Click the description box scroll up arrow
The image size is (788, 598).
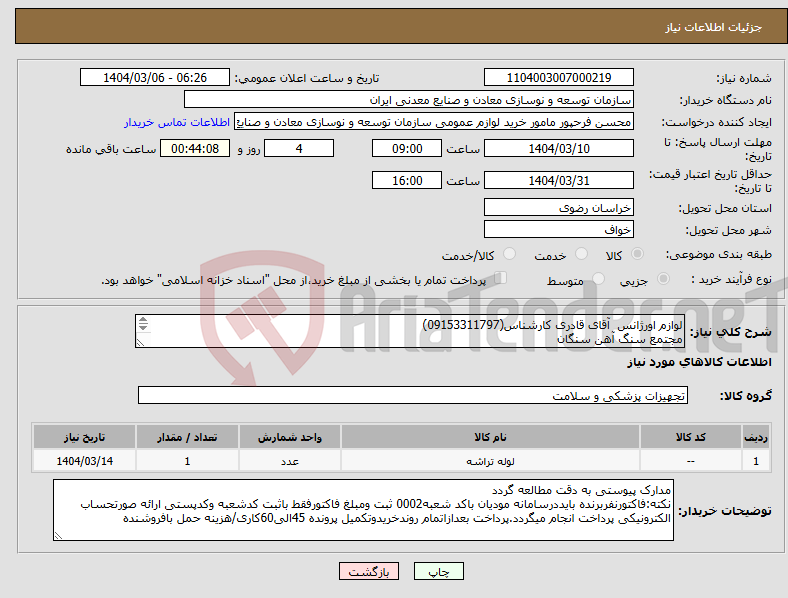pyautogui.click(x=143, y=320)
